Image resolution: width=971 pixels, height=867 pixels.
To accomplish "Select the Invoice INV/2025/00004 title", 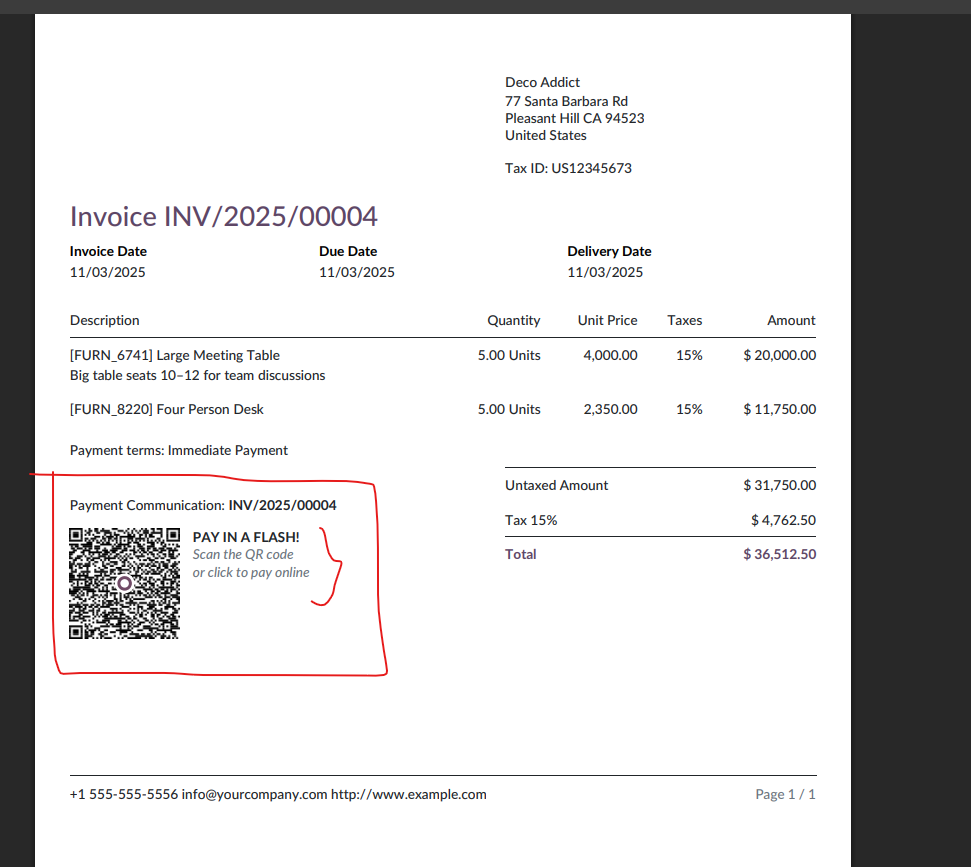I will click(223, 217).
